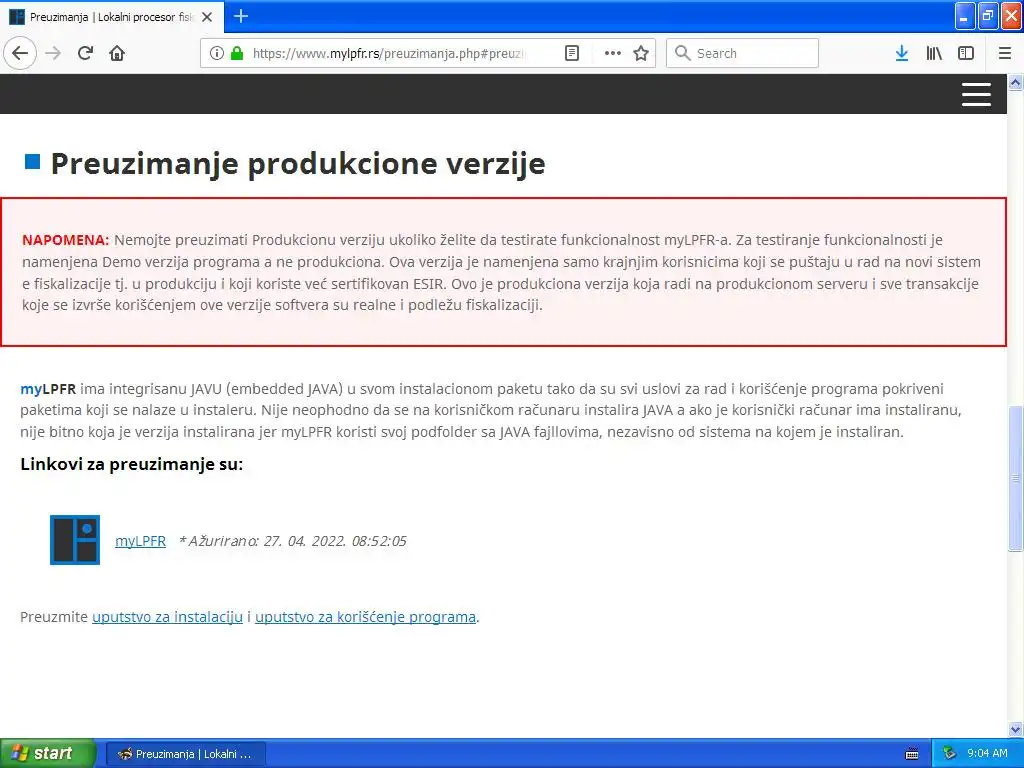The height and width of the screenshot is (768, 1024).
Task: Click the keyboard icon in taskbar
Action: coord(912,754)
